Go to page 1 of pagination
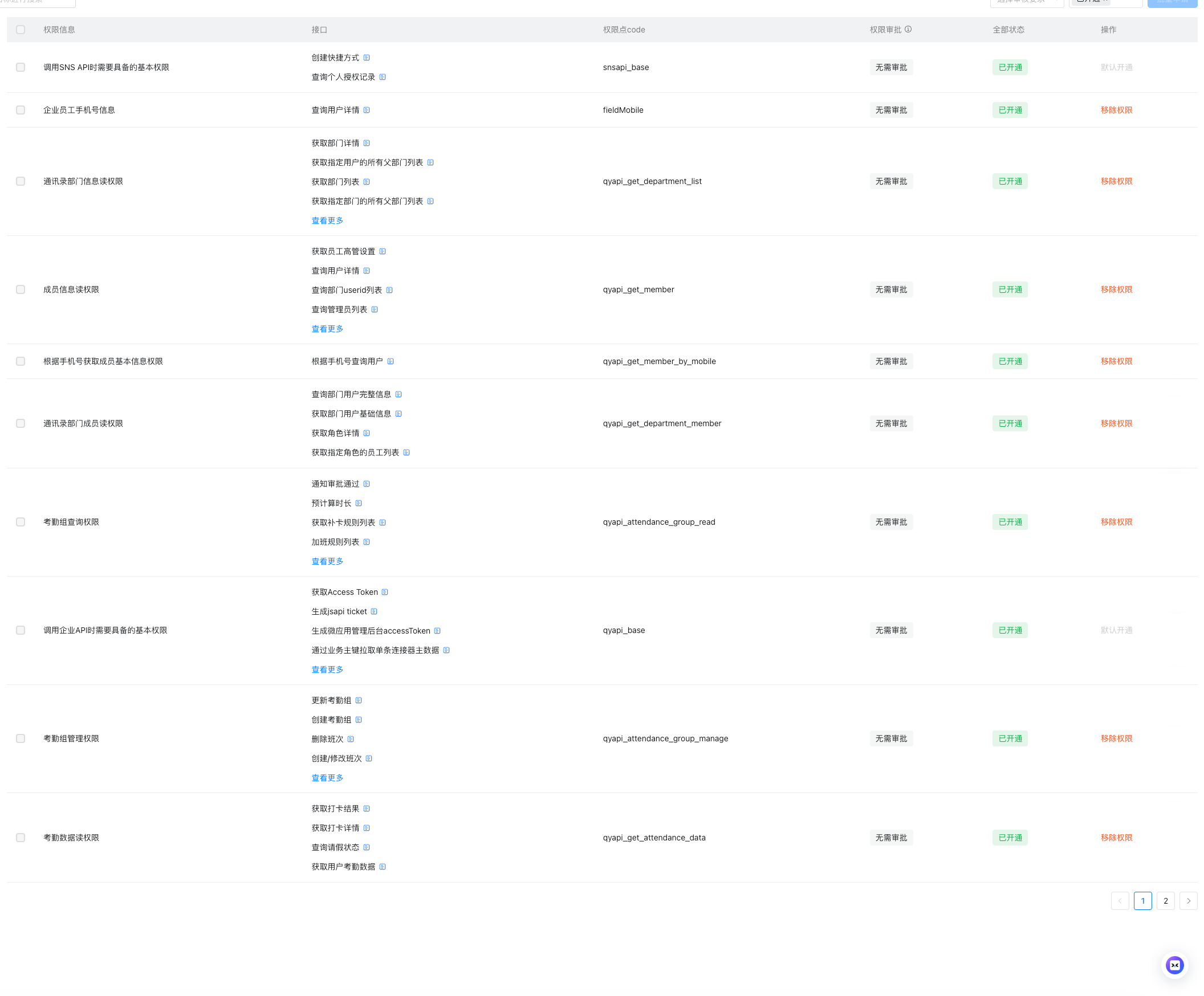 click(1142, 901)
